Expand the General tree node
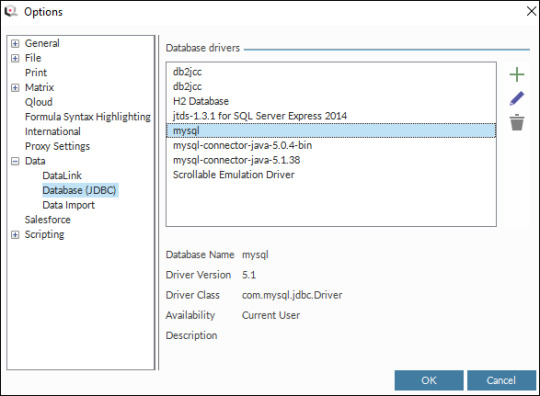This screenshot has width=540, height=396. (15, 43)
